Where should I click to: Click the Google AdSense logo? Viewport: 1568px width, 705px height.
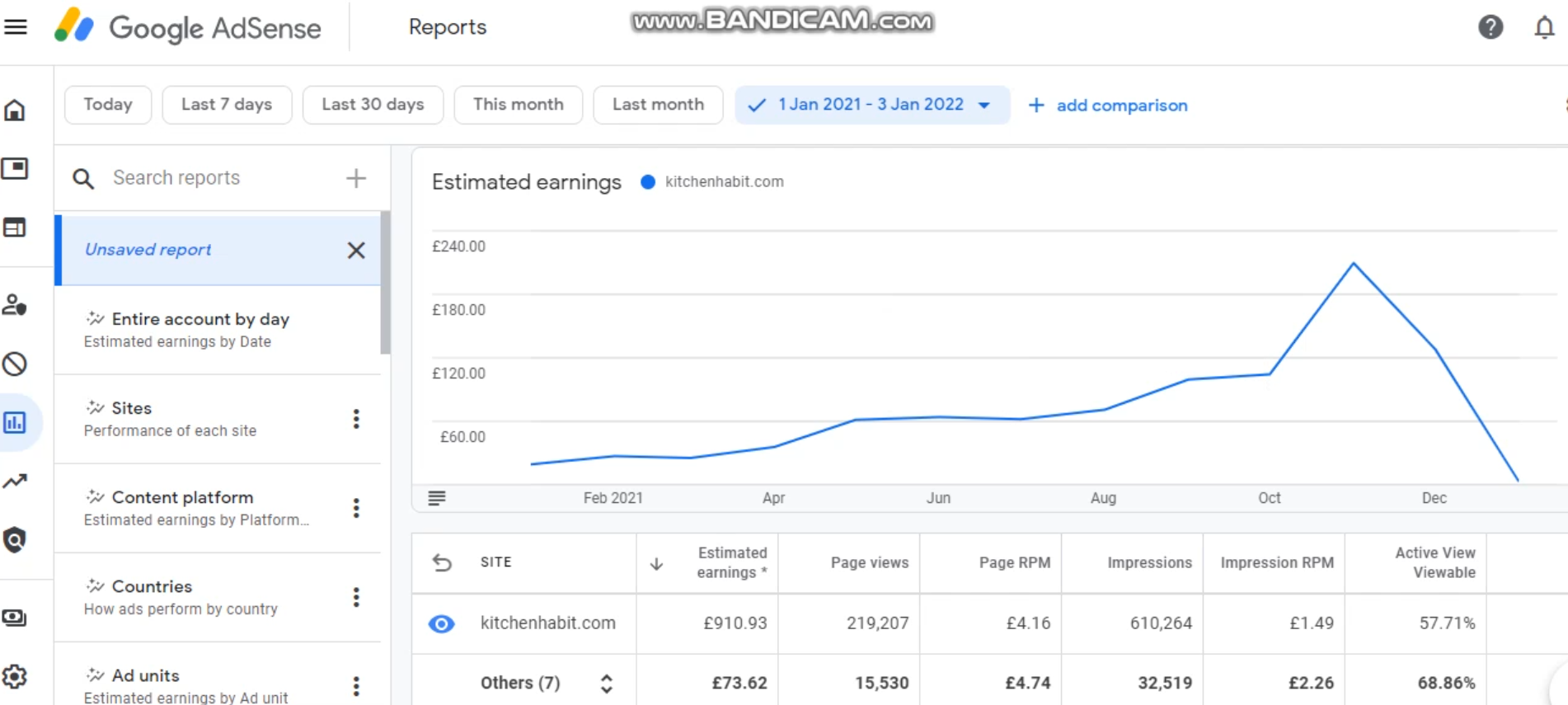188,27
